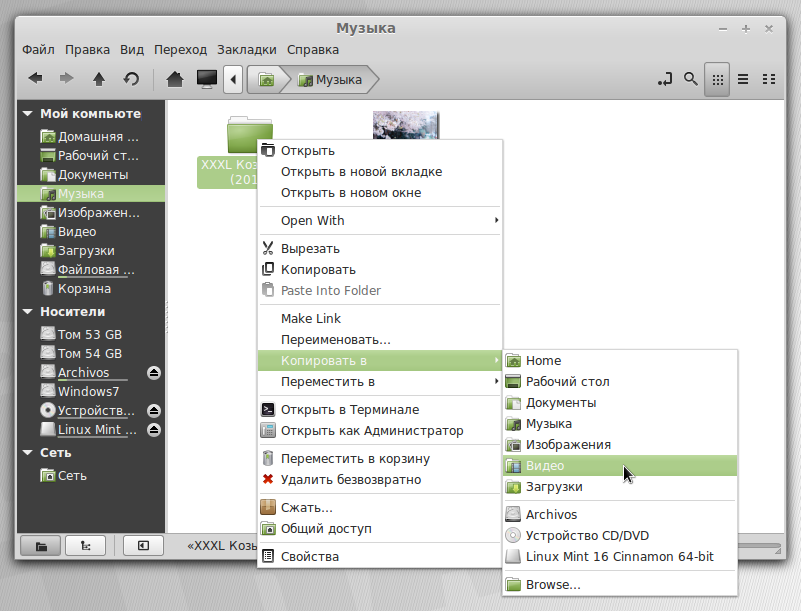Switch to list view
The image size is (801, 611).
pos(743,78)
